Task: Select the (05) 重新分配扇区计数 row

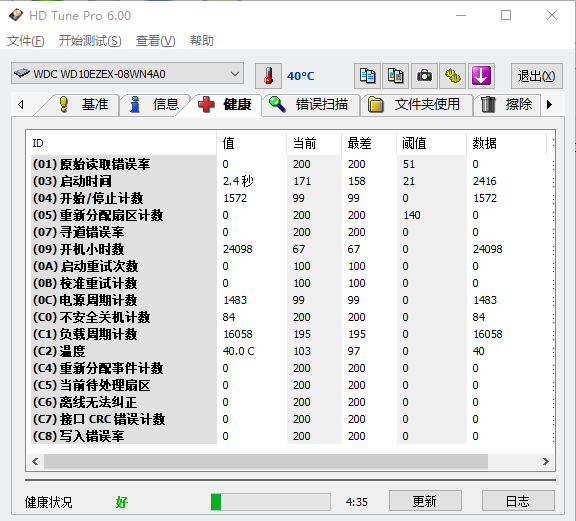Action: click(x=290, y=215)
